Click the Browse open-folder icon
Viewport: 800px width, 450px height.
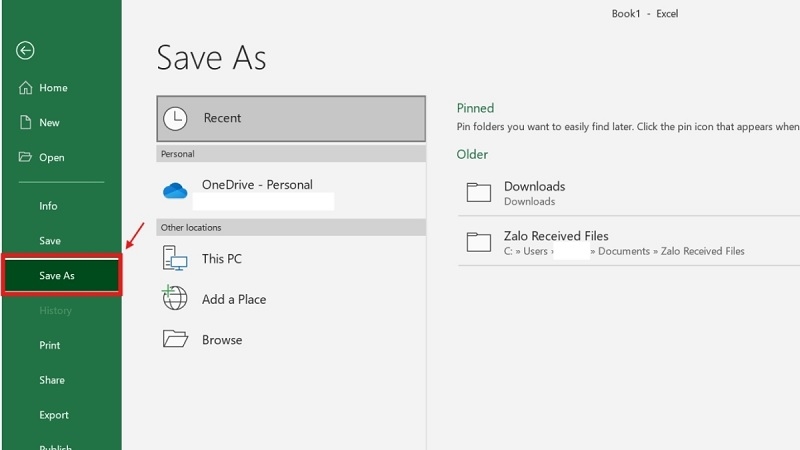[175, 339]
